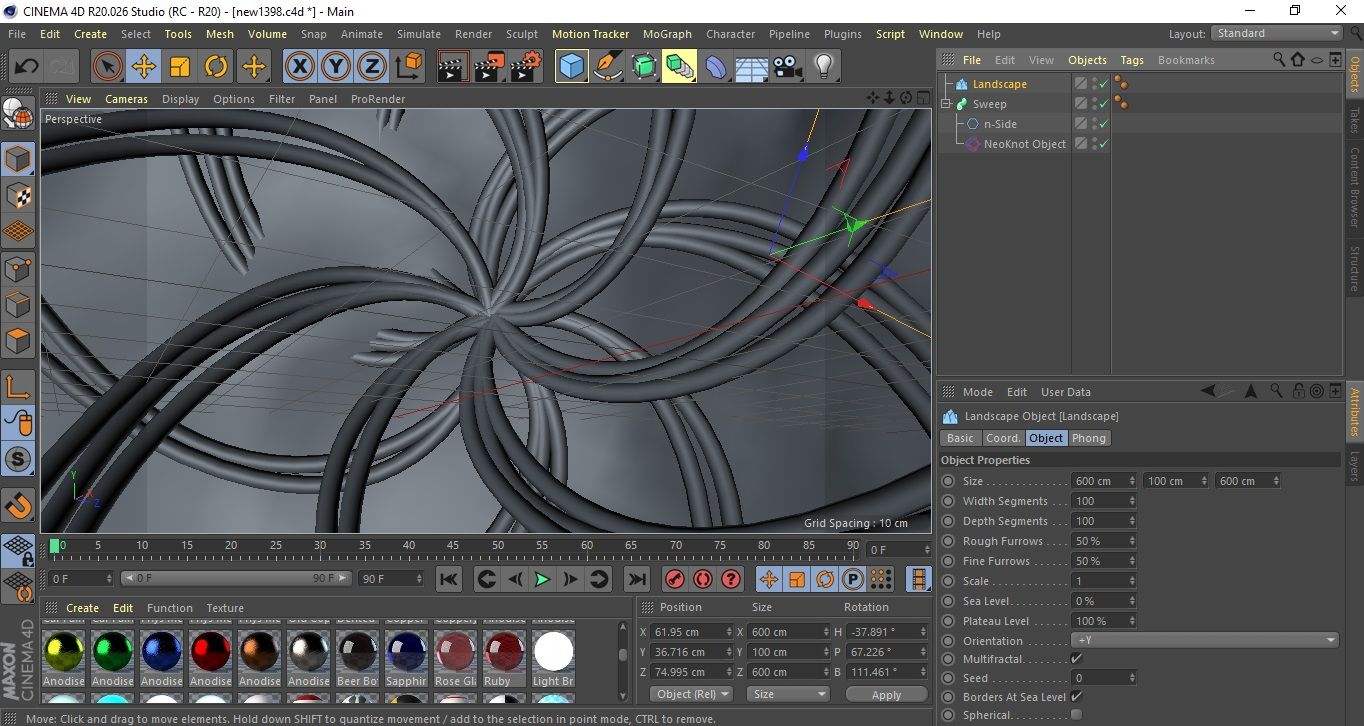Add a Cube primitive object
The height and width of the screenshot is (726, 1364).
[x=572, y=67]
